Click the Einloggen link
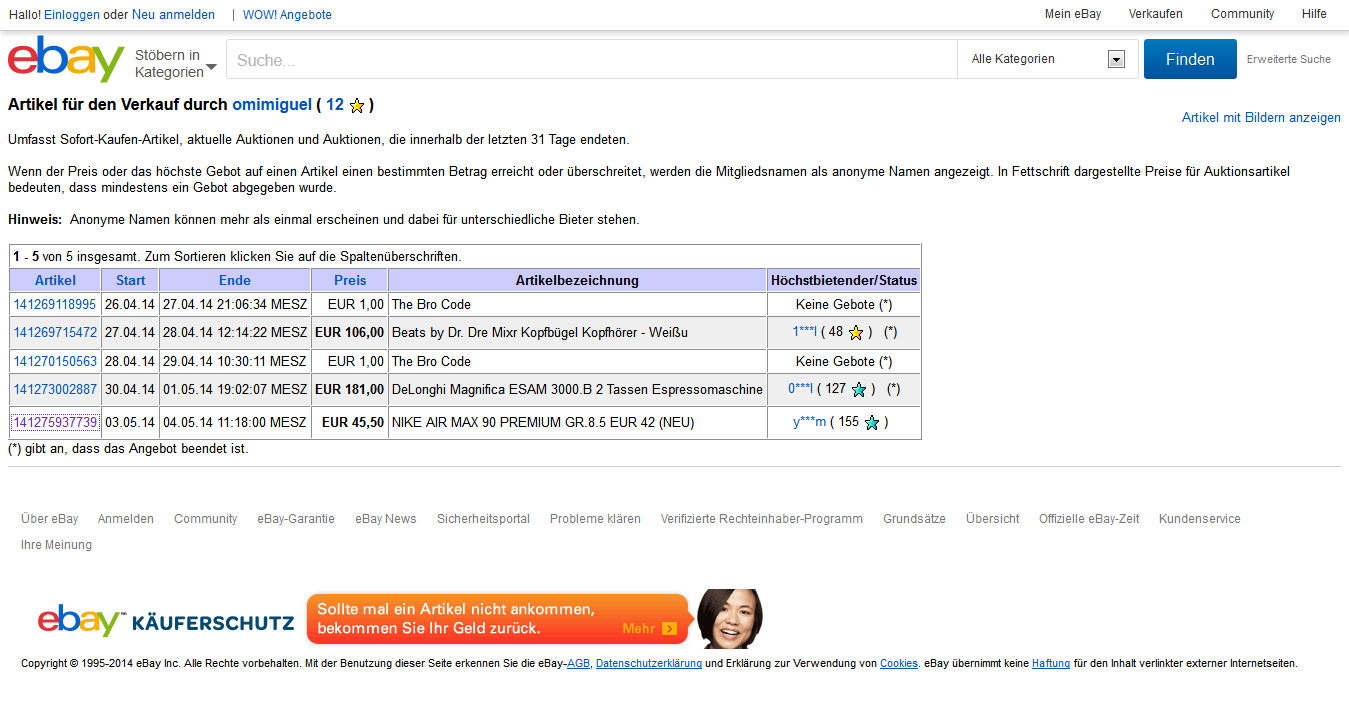 pyautogui.click(x=72, y=15)
